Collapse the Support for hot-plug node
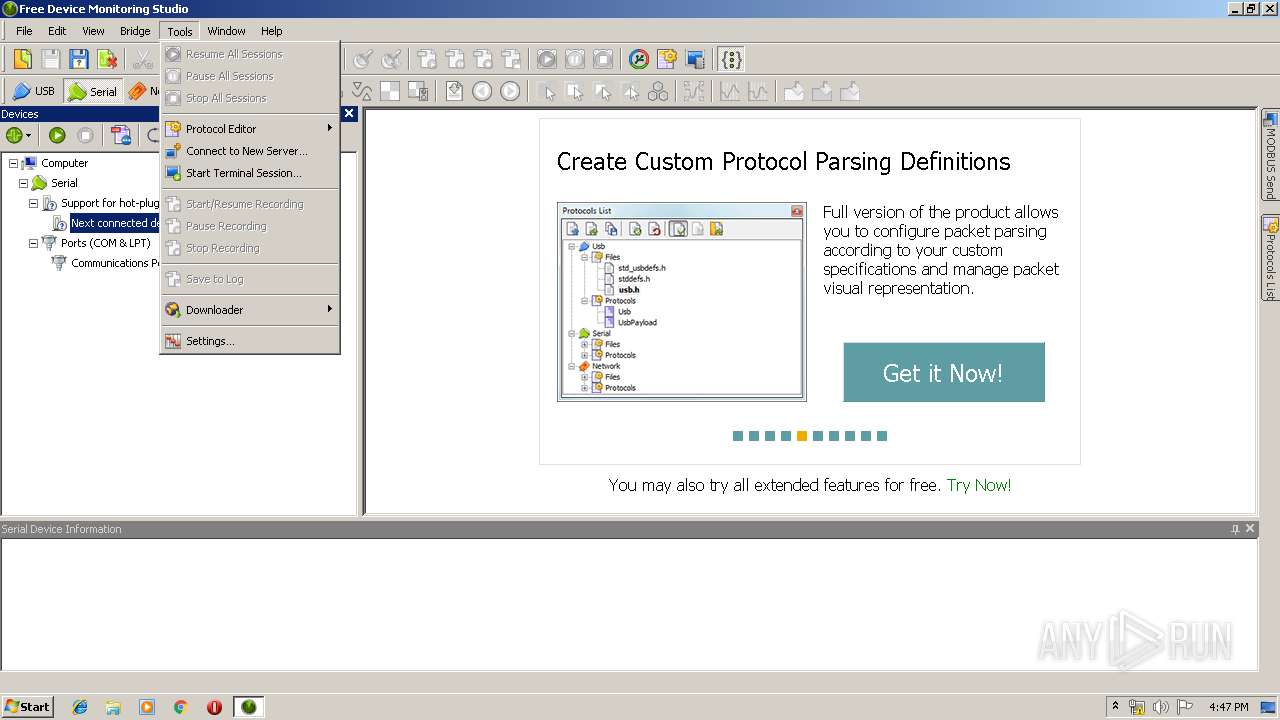The height and width of the screenshot is (720, 1280). (x=33, y=203)
